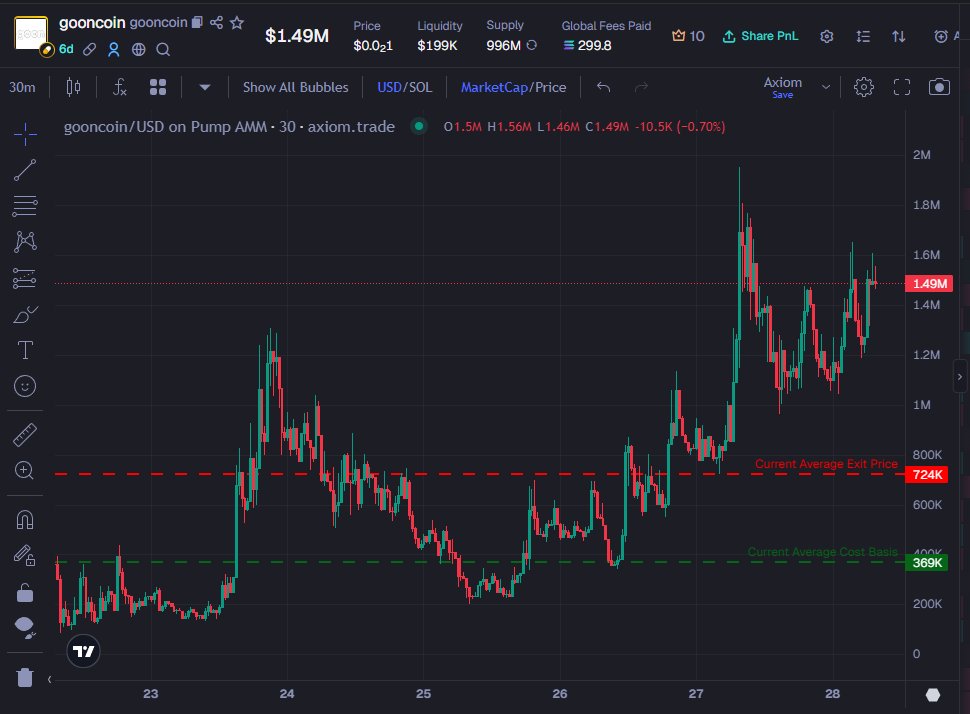Open the emoji icons tool
The width and height of the screenshot is (970, 714).
(x=25, y=386)
